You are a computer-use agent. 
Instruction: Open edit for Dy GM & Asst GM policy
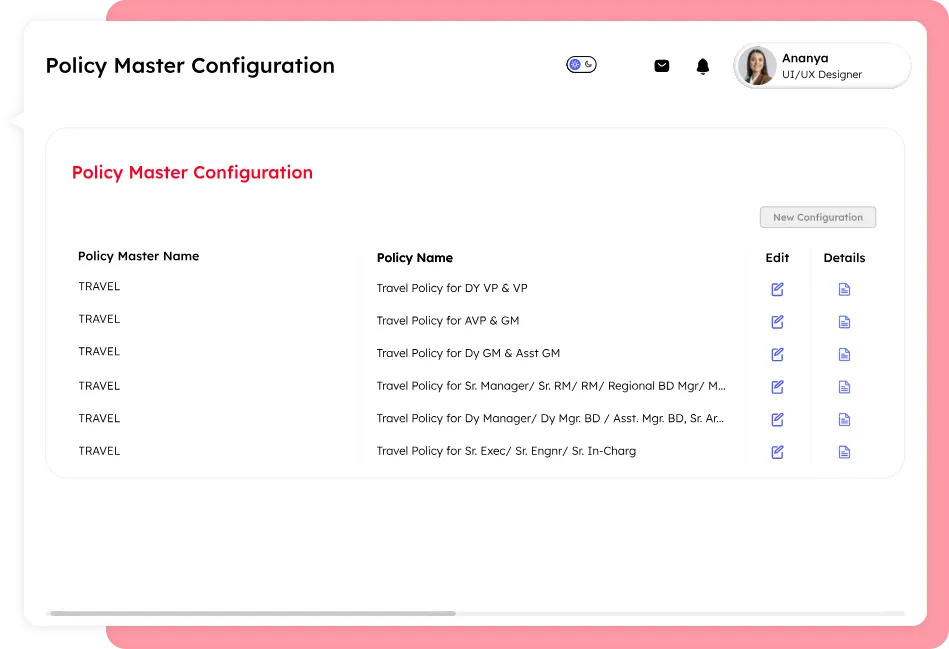tap(777, 354)
